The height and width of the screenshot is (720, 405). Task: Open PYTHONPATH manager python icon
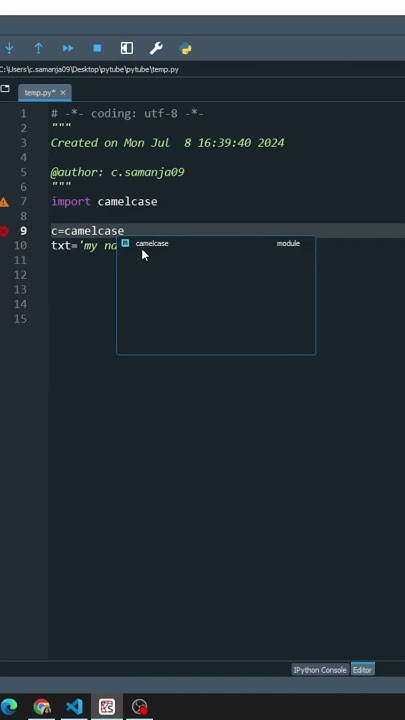pos(186,48)
